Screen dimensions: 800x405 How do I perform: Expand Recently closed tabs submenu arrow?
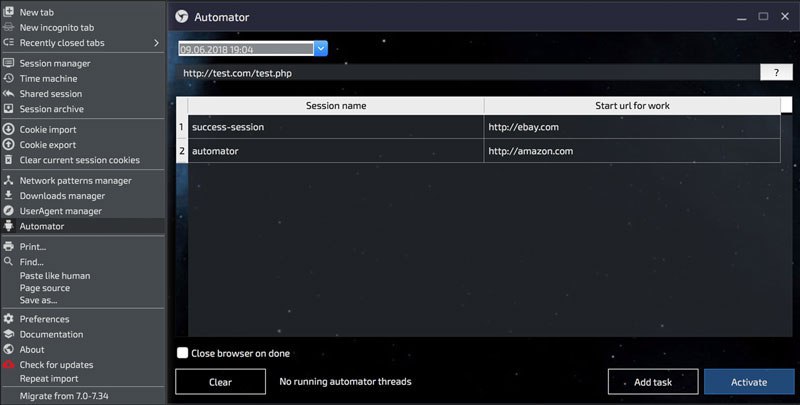tap(156, 43)
